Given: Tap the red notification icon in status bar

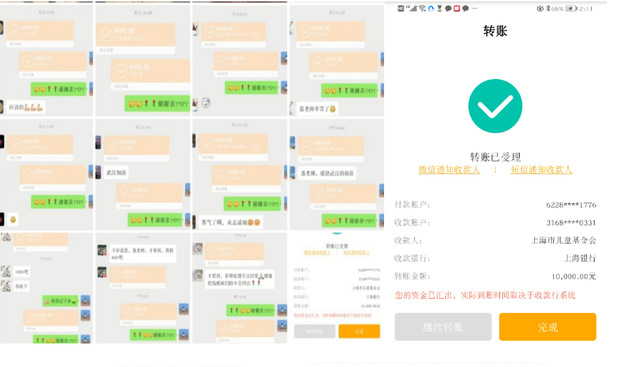Looking at the screenshot, I should point(457,9).
